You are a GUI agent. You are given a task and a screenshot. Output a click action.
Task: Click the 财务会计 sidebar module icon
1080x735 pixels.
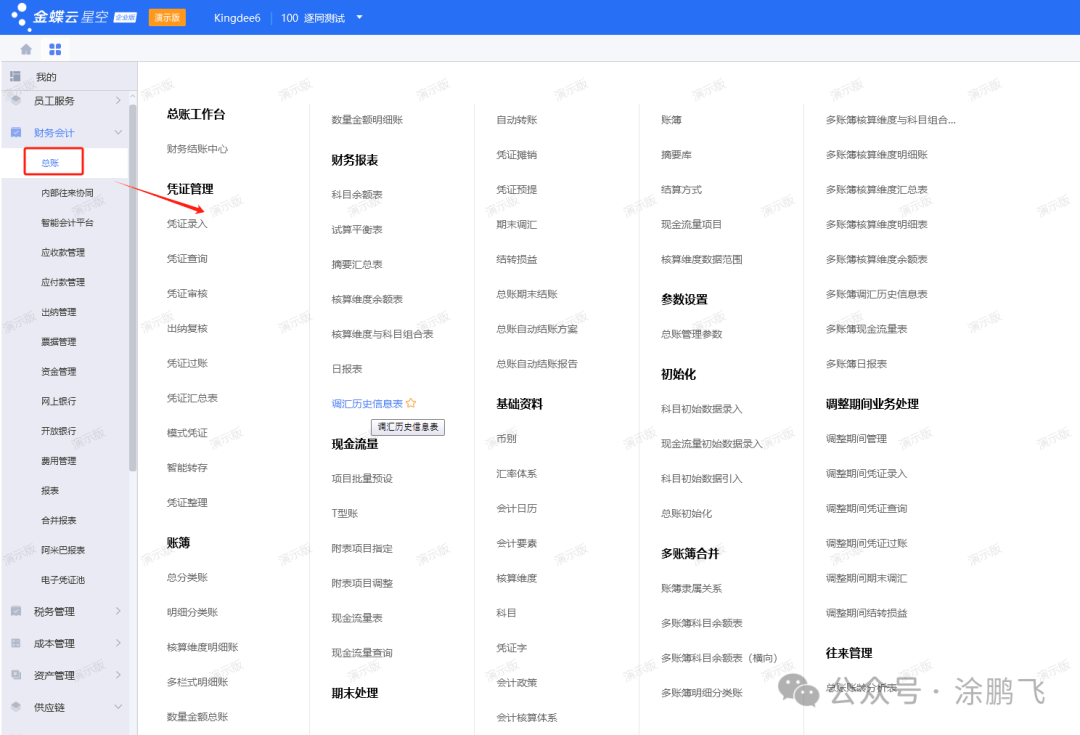point(16,132)
